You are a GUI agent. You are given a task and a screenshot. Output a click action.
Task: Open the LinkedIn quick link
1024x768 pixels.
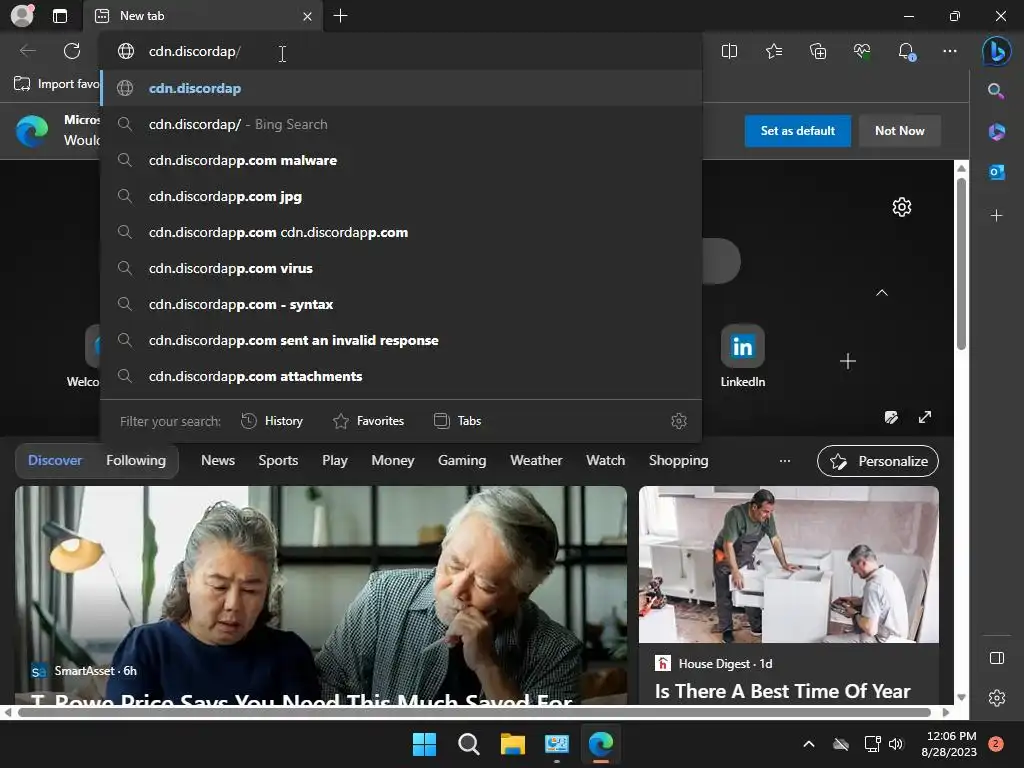[x=743, y=356]
